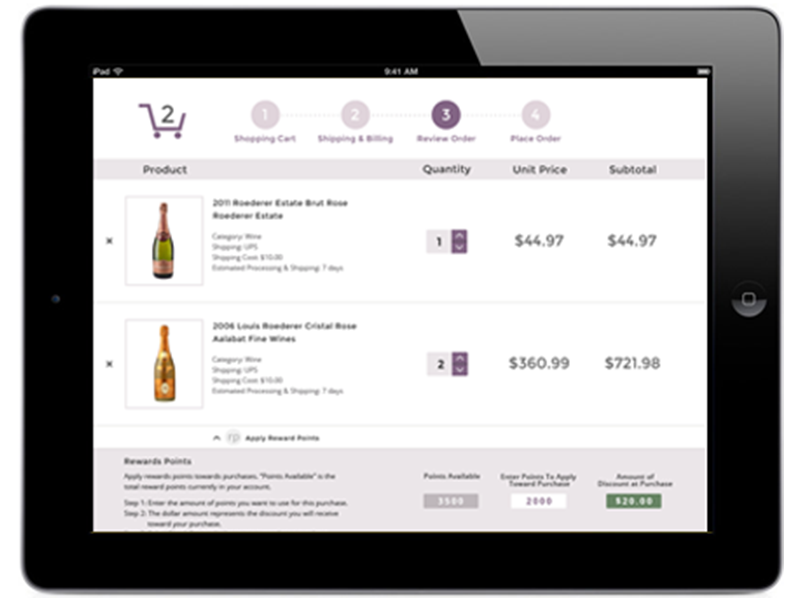Click the Points Available box showing 3500
The height and width of the screenshot is (600, 800).
point(451,501)
